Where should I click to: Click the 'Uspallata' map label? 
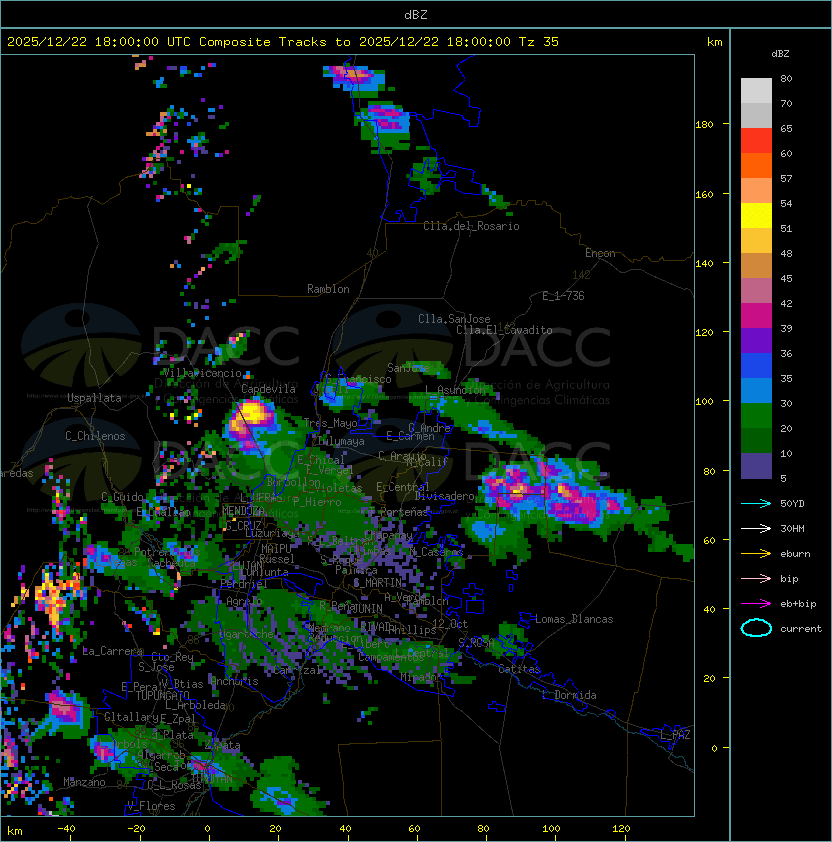(x=94, y=398)
